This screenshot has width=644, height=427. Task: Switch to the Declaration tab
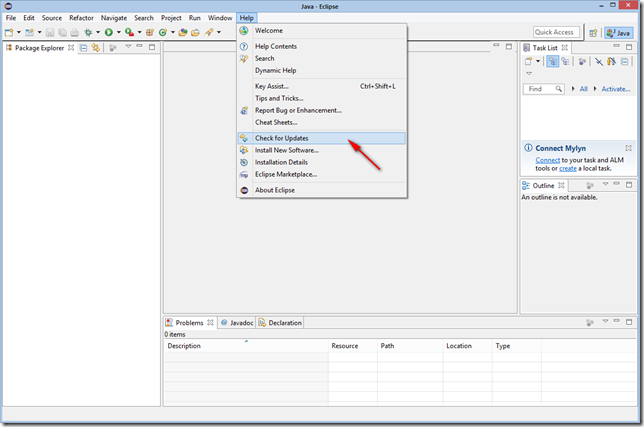click(280, 323)
